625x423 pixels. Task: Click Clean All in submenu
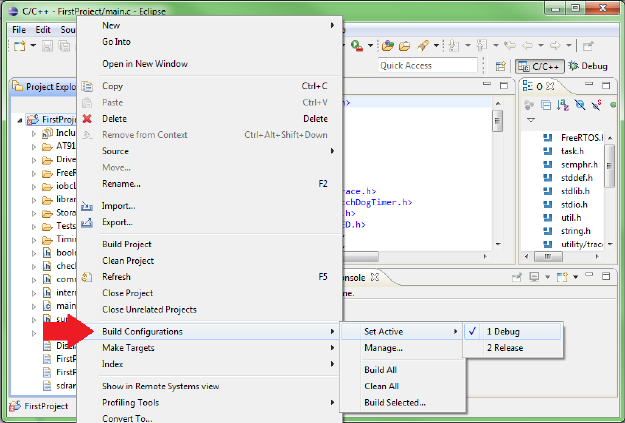(403, 386)
